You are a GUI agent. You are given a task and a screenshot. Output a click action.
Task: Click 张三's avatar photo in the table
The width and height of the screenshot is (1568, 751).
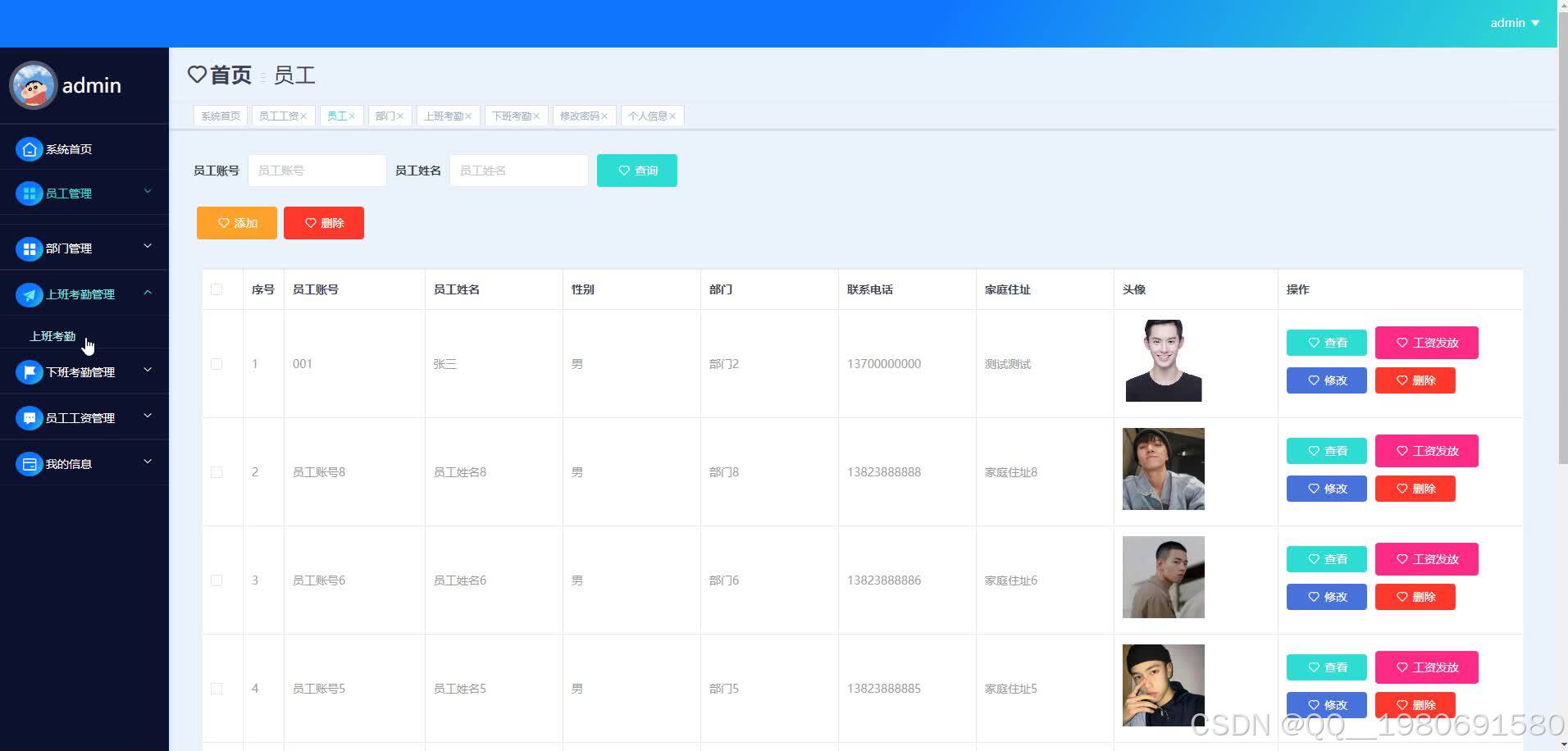click(x=1163, y=360)
